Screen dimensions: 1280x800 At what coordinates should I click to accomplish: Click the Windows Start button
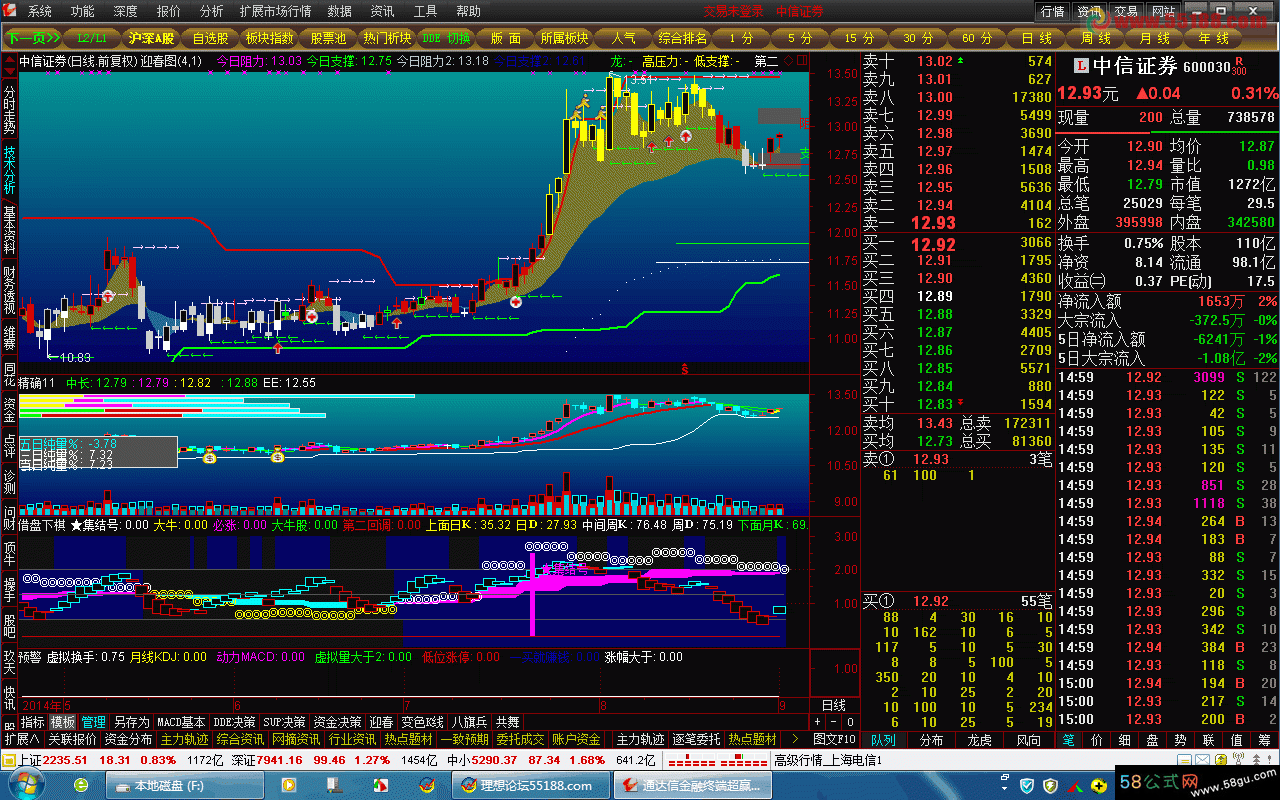click(x=26, y=785)
